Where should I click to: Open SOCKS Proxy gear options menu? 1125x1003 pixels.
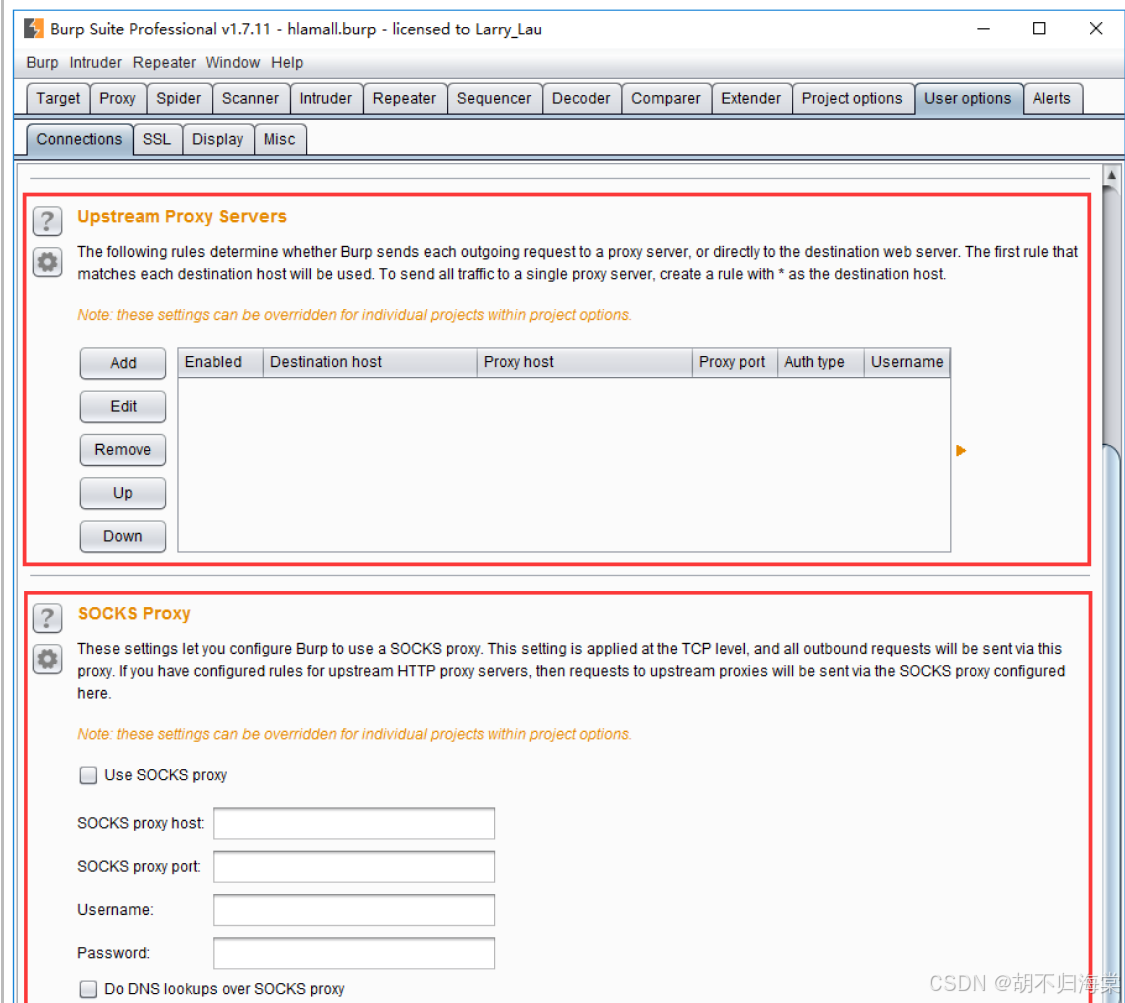(47, 659)
